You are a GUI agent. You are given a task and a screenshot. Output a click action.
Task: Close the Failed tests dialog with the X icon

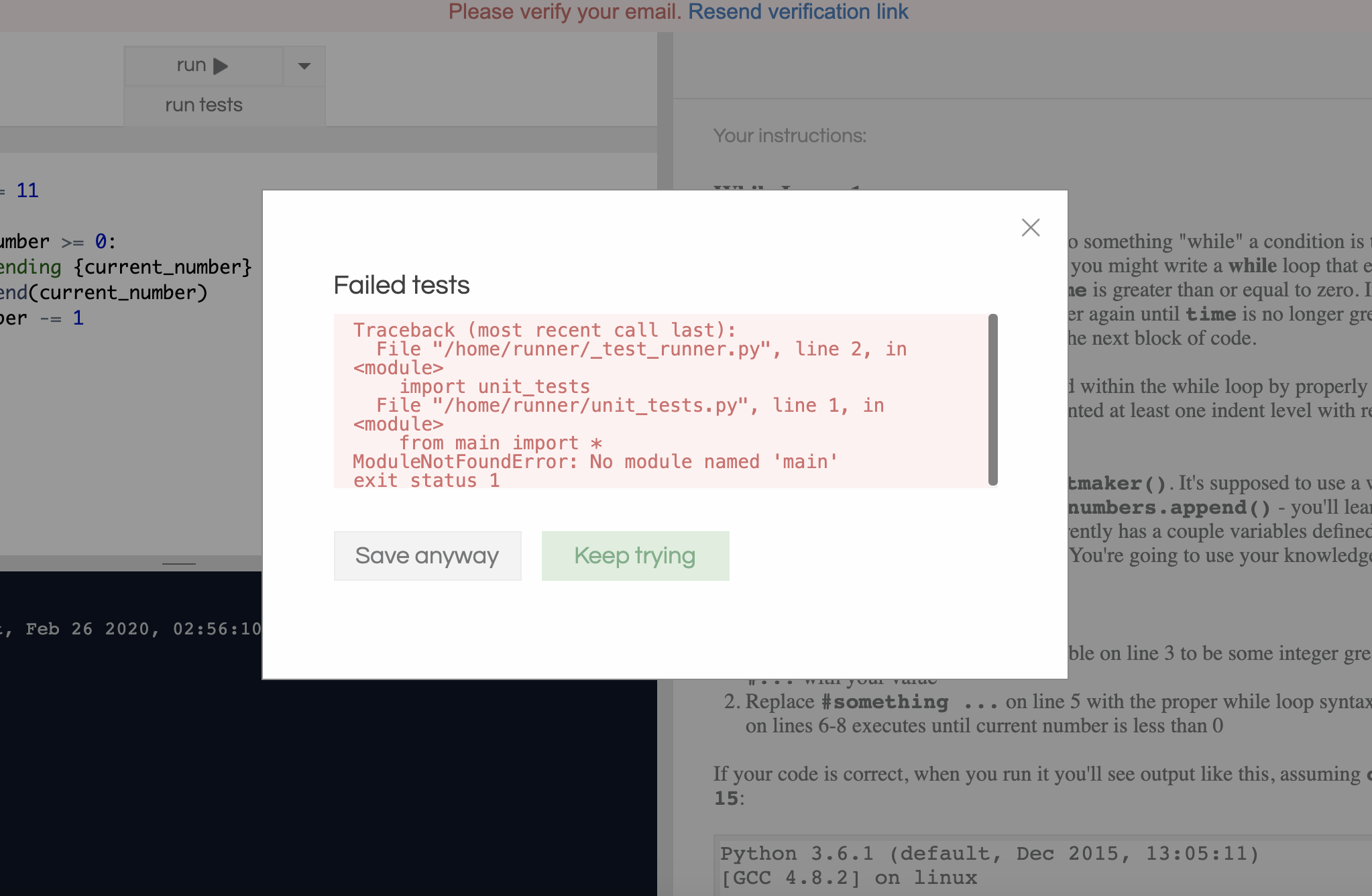1030,227
